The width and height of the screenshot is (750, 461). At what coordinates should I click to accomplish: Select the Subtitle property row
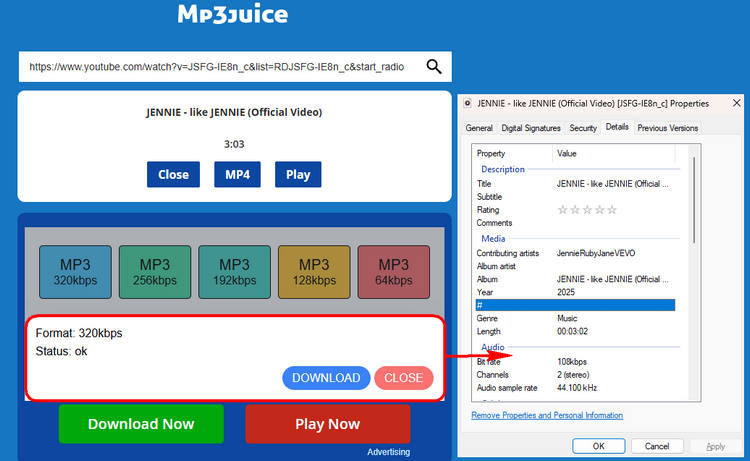click(x=575, y=197)
